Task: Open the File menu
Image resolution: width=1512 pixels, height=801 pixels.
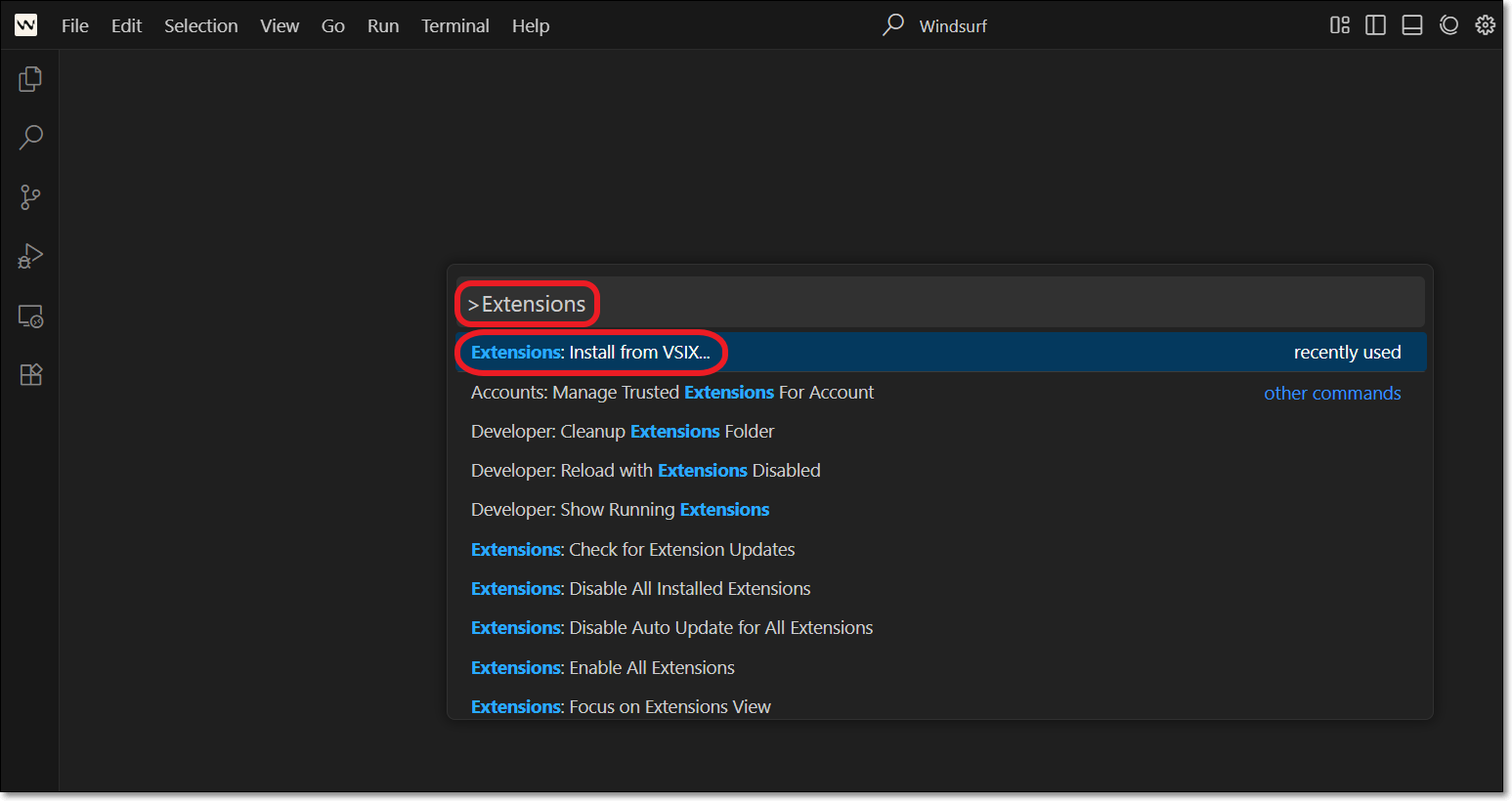Action: click(x=75, y=26)
